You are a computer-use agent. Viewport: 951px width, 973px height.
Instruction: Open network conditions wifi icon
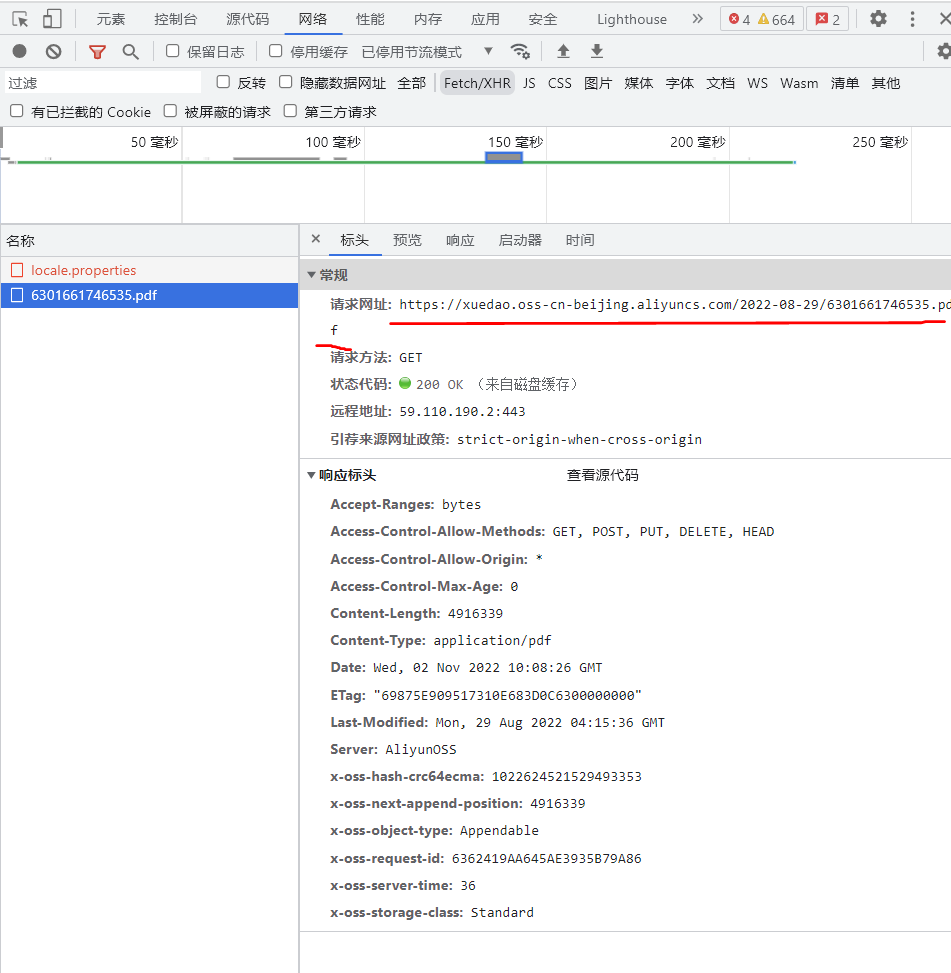point(520,52)
